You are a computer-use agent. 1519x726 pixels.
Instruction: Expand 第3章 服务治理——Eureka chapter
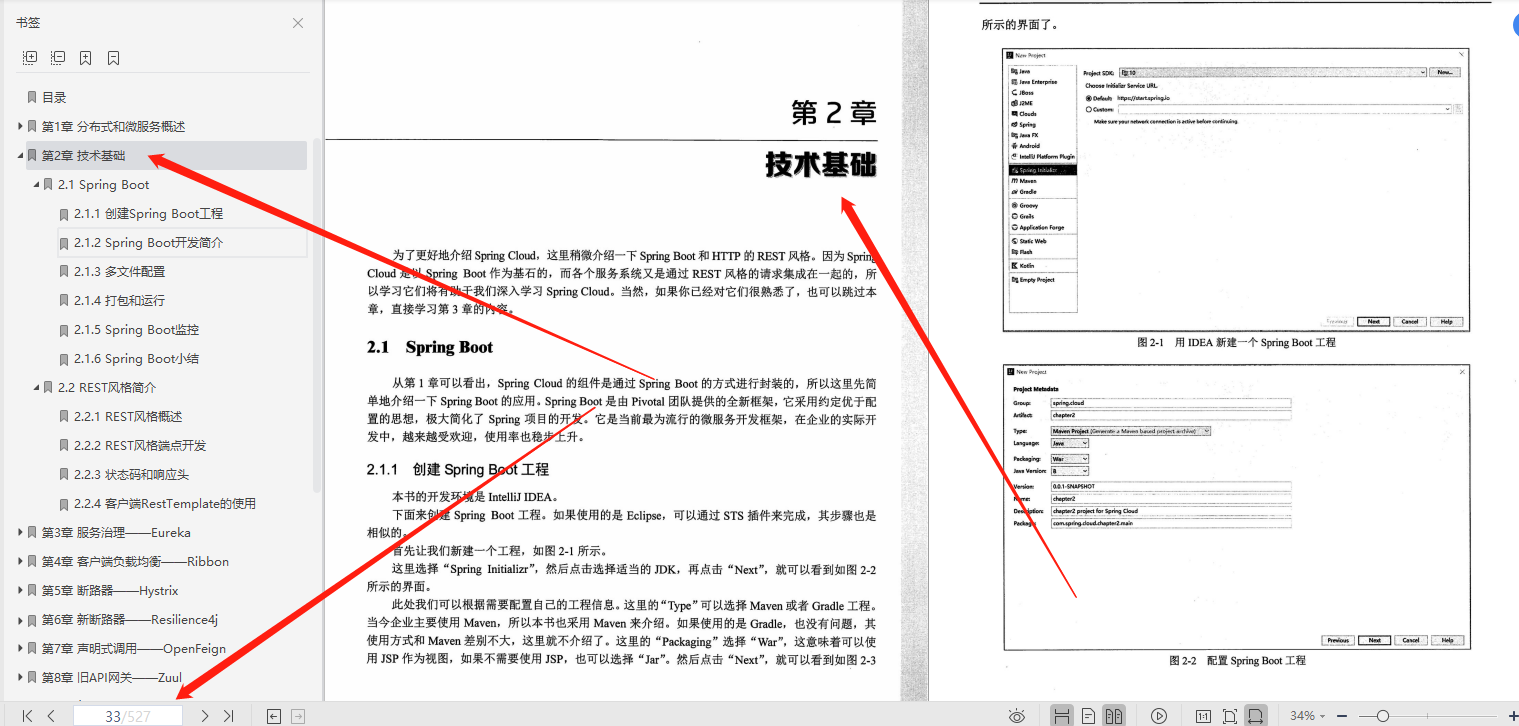[x=20, y=532]
